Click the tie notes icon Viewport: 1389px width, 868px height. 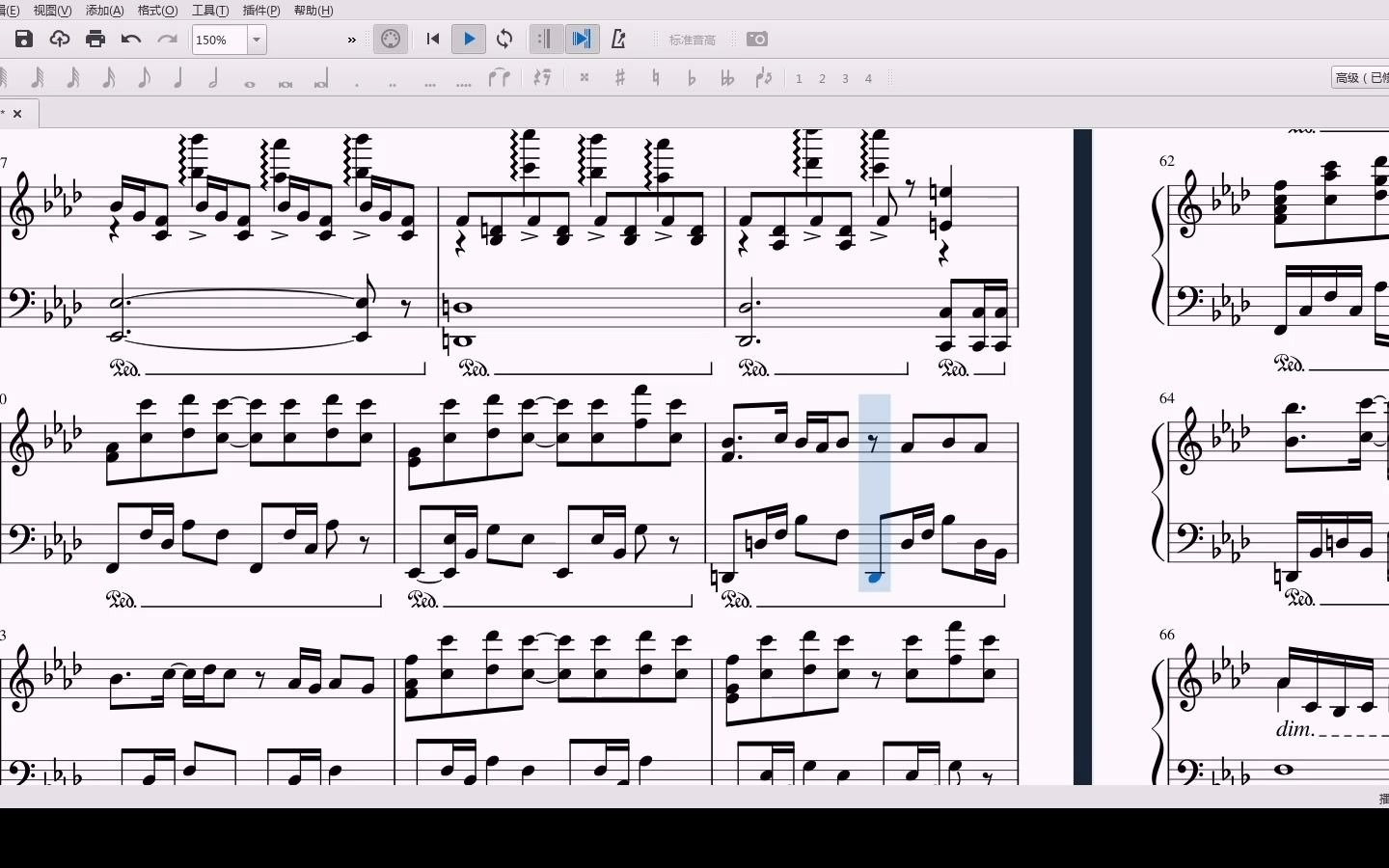tap(499, 78)
